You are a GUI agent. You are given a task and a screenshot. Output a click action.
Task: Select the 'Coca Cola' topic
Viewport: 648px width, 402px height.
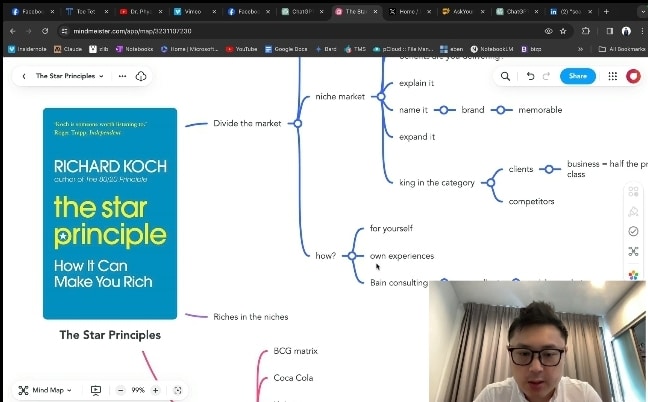[x=293, y=378]
